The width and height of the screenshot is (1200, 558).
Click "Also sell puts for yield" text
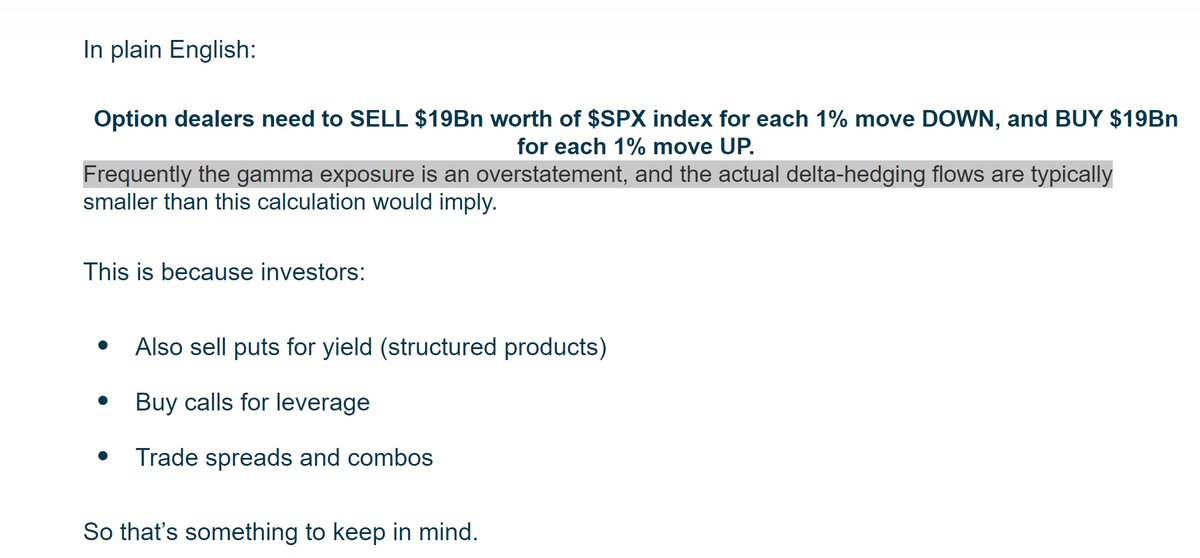click(256, 347)
